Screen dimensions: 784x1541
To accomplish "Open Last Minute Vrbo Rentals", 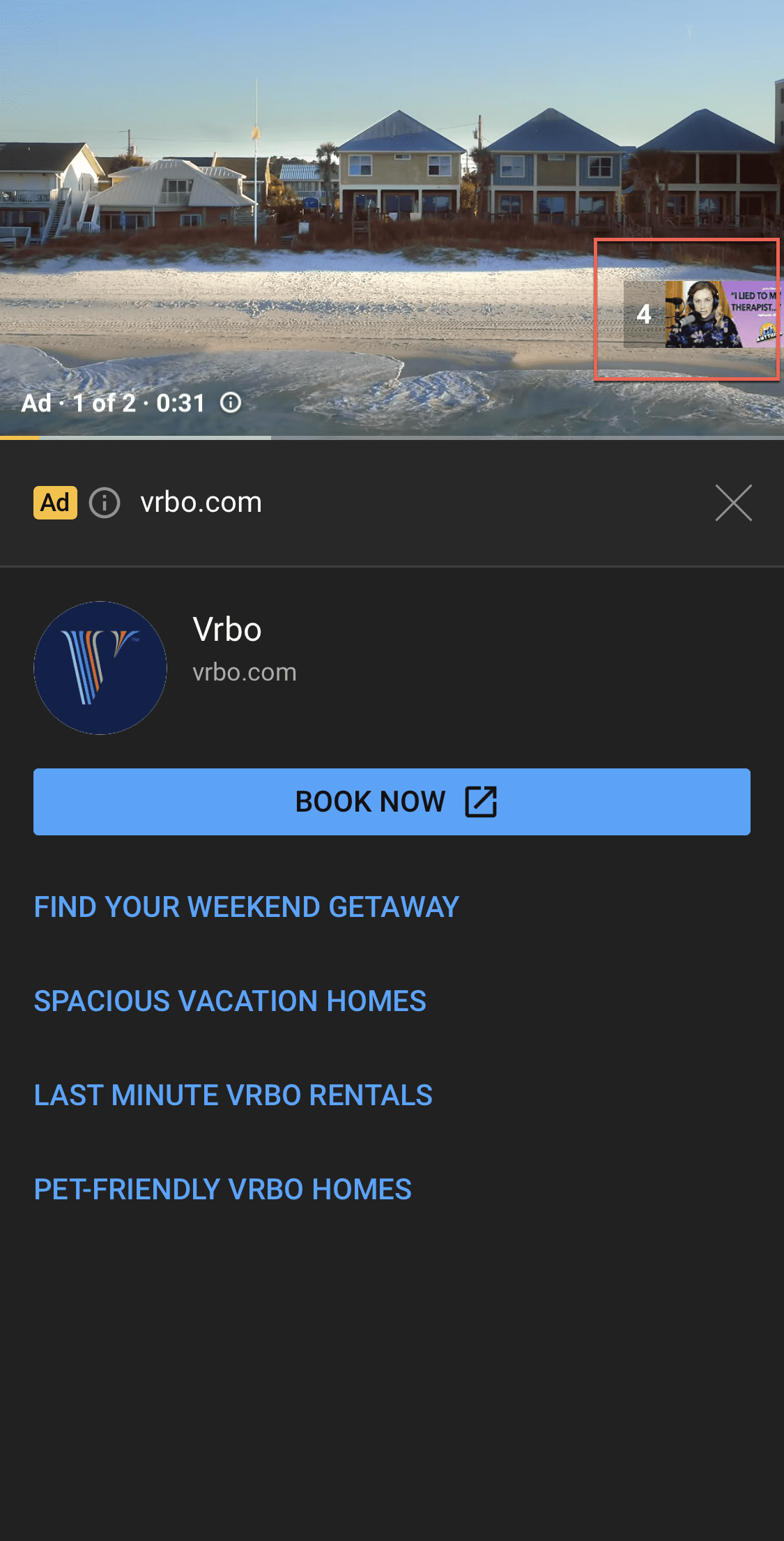I will (x=233, y=1095).
